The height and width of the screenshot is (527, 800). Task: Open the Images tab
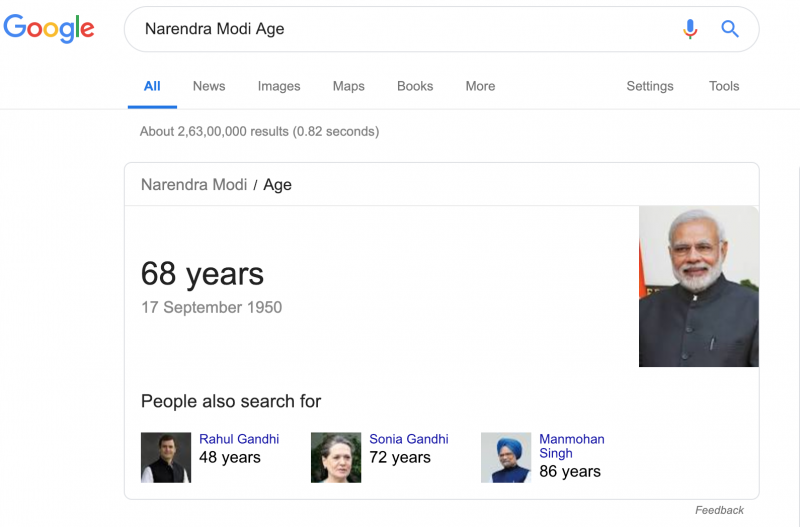pyautogui.click(x=279, y=86)
